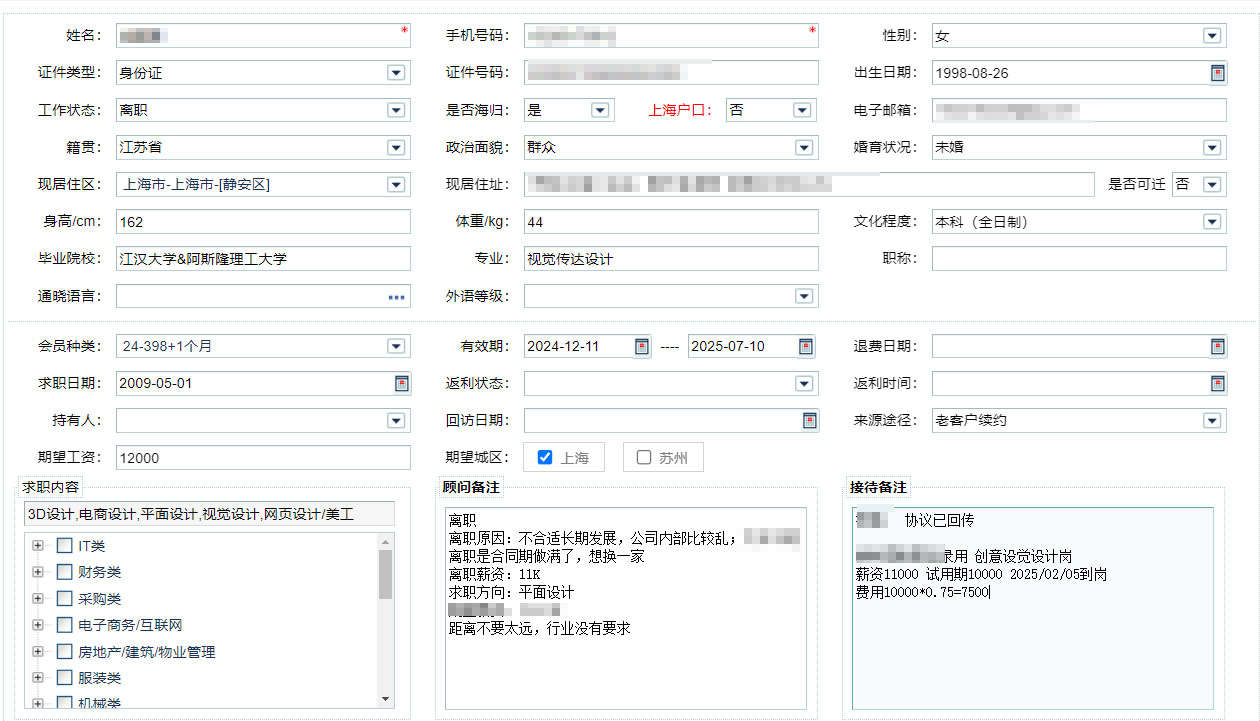
Task: Click the ellipsis icon in 通晓语言 field
Action: [x=397, y=297]
